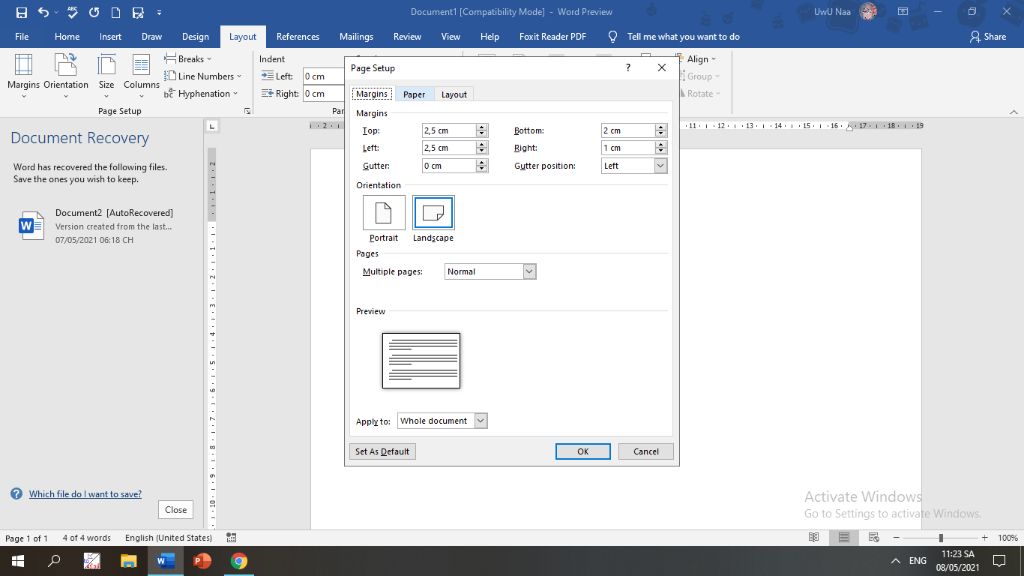Zoom out with the minus button

[896, 537]
